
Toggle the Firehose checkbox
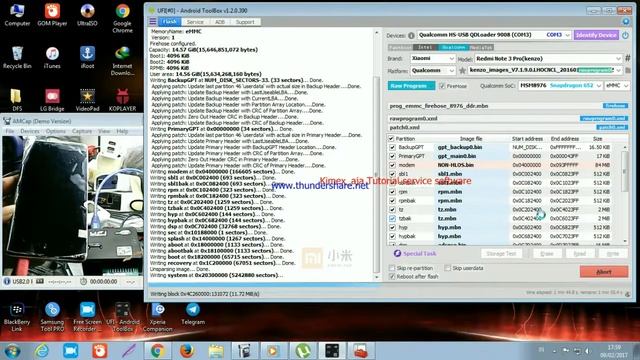(x=442, y=86)
